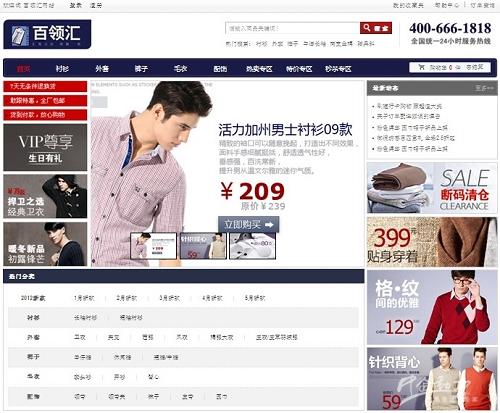Open the 格·纹 间的优雅 129 banner
The width and height of the screenshot is (500, 413).
[x=432, y=307]
